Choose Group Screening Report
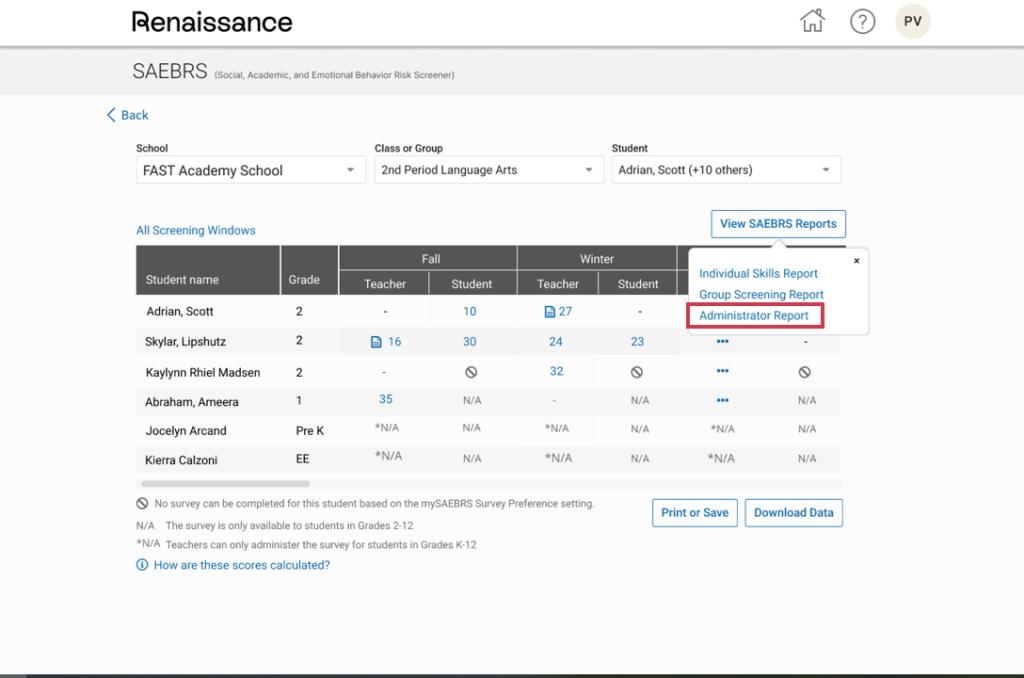This screenshot has width=1024, height=678. coord(761,295)
